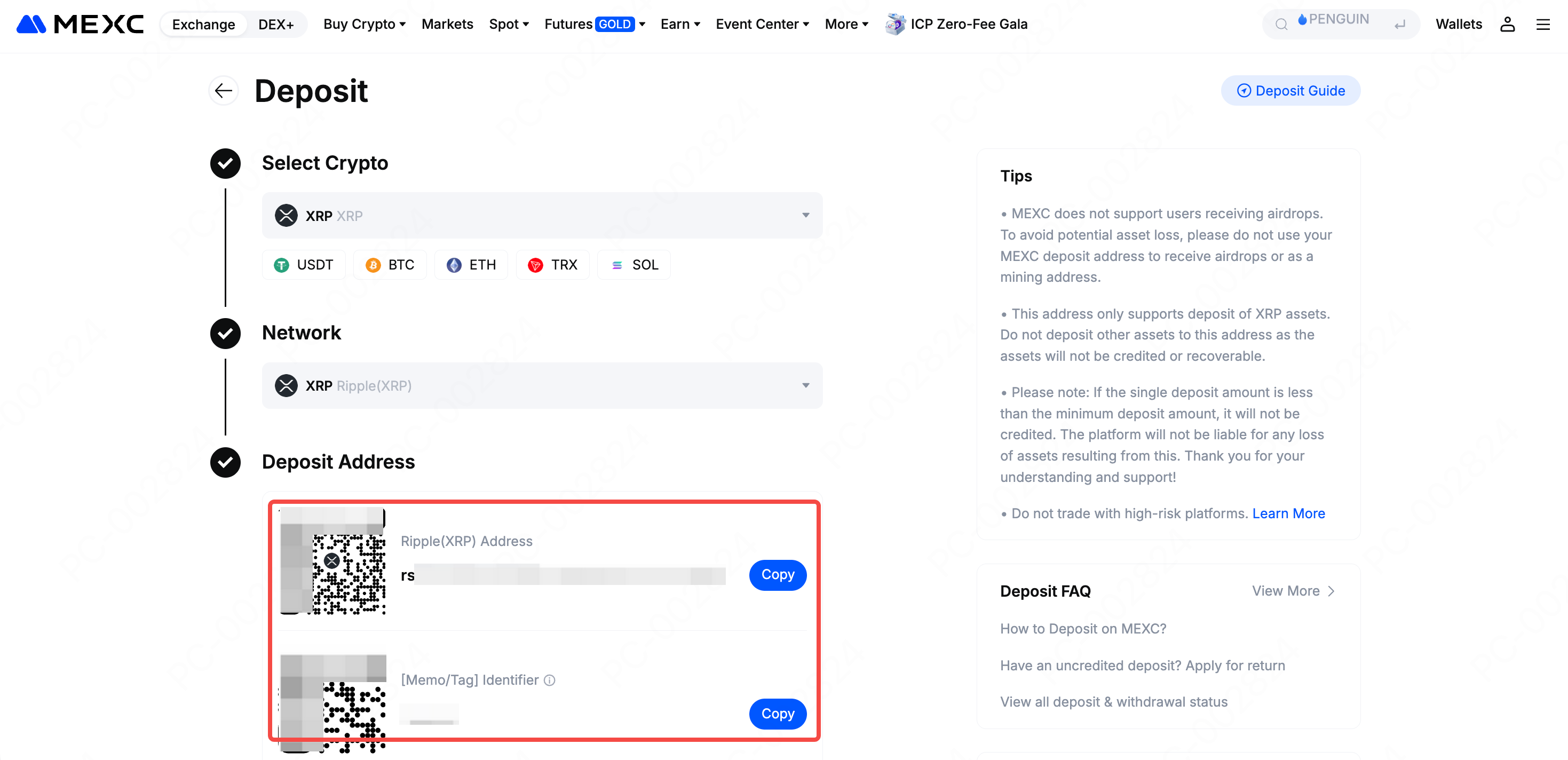Switch to the DEX+ tab
The width and height of the screenshot is (1568, 760).
point(276,25)
